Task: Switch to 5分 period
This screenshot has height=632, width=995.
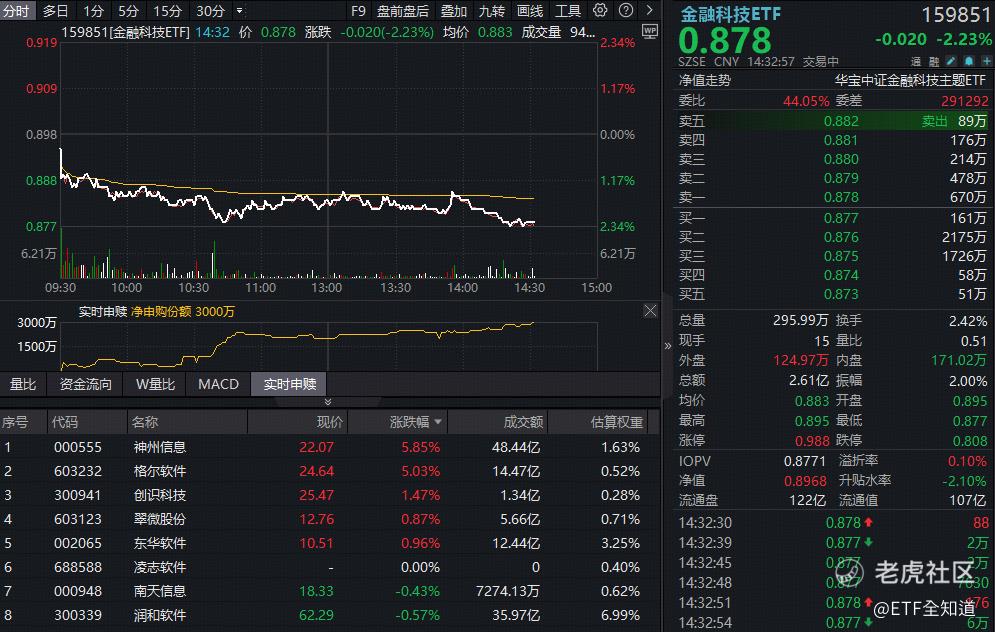Action: click(128, 11)
